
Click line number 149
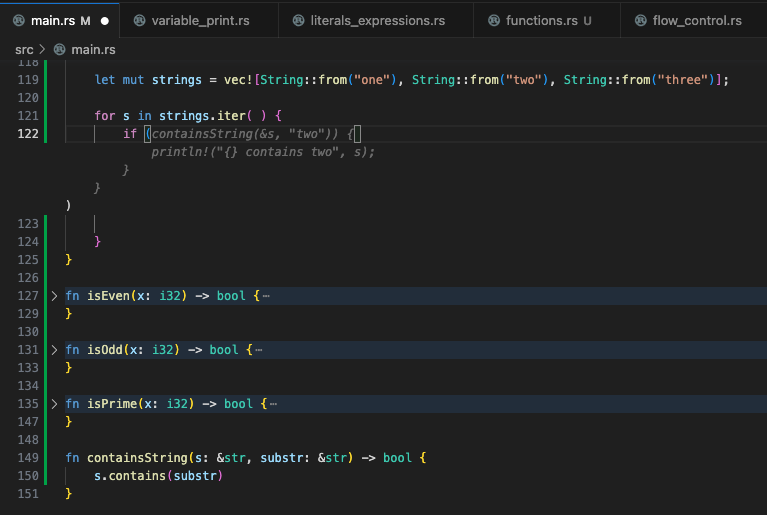pyautogui.click(x=28, y=458)
